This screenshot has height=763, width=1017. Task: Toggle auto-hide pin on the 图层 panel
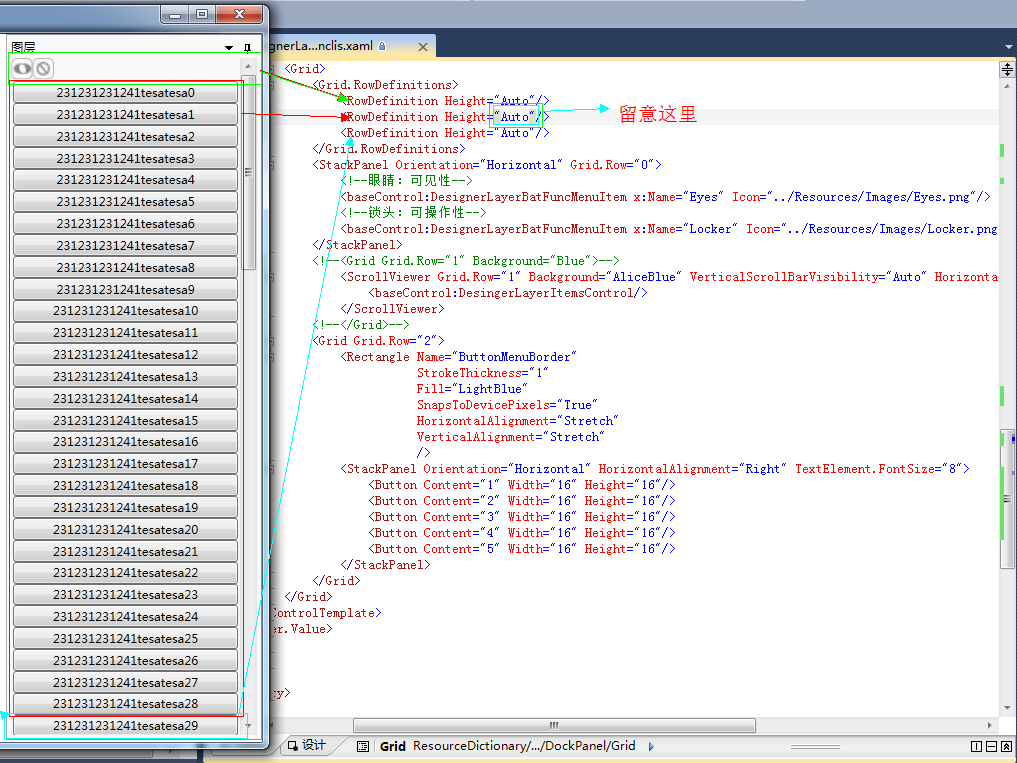click(x=247, y=47)
